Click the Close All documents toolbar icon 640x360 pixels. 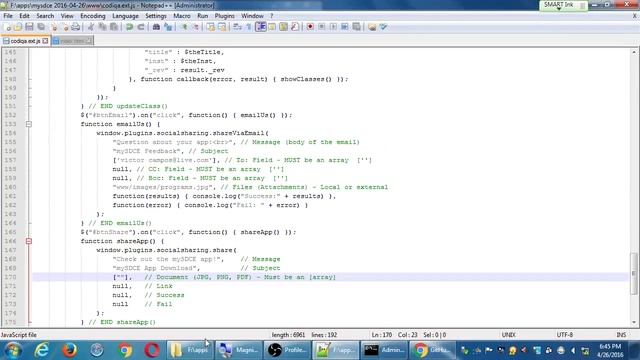65,27
